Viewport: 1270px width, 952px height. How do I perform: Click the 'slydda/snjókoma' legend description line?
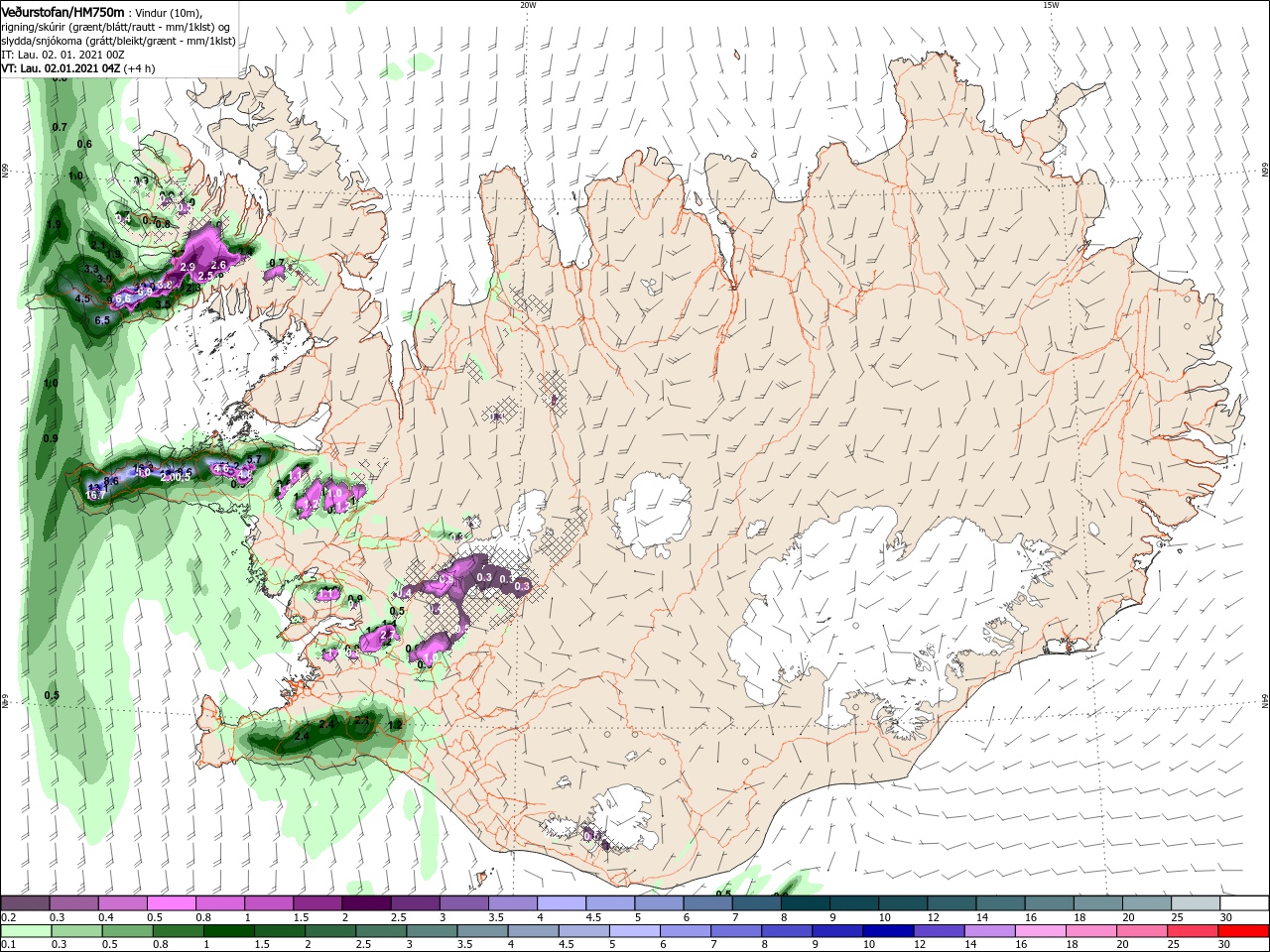point(116,40)
